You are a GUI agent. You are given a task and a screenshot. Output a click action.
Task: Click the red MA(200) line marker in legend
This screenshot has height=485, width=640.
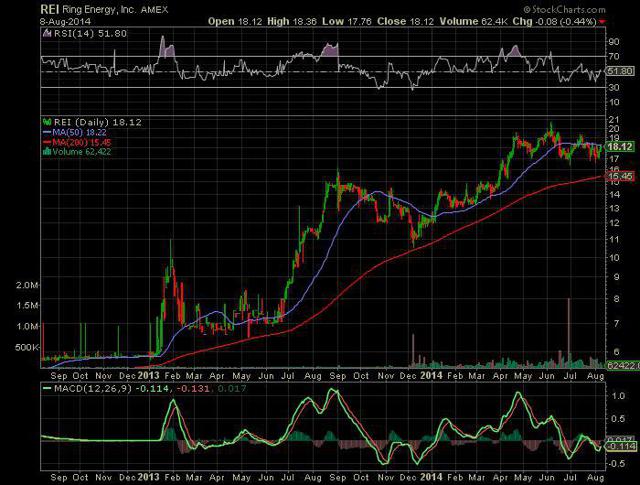[x=47, y=142]
